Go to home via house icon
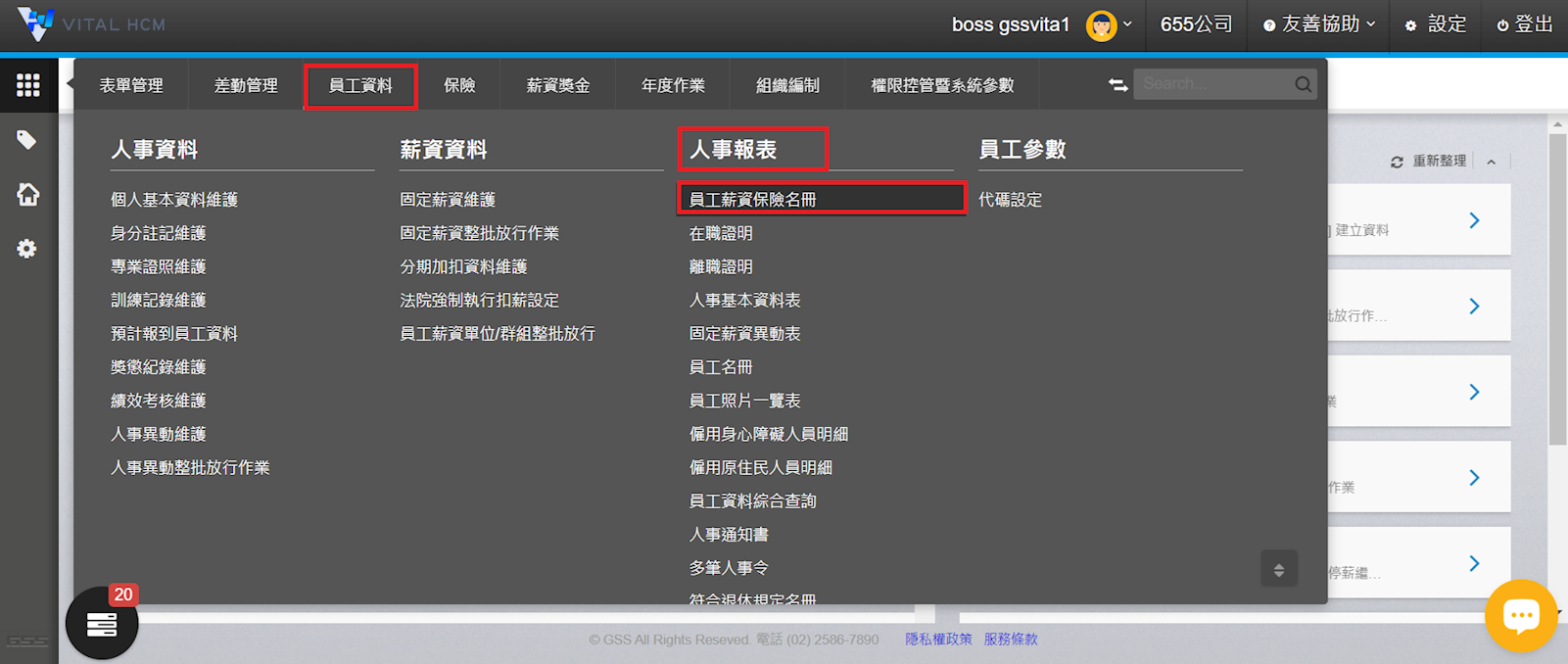This screenshot has width=1568, height=664. [27, 195]
